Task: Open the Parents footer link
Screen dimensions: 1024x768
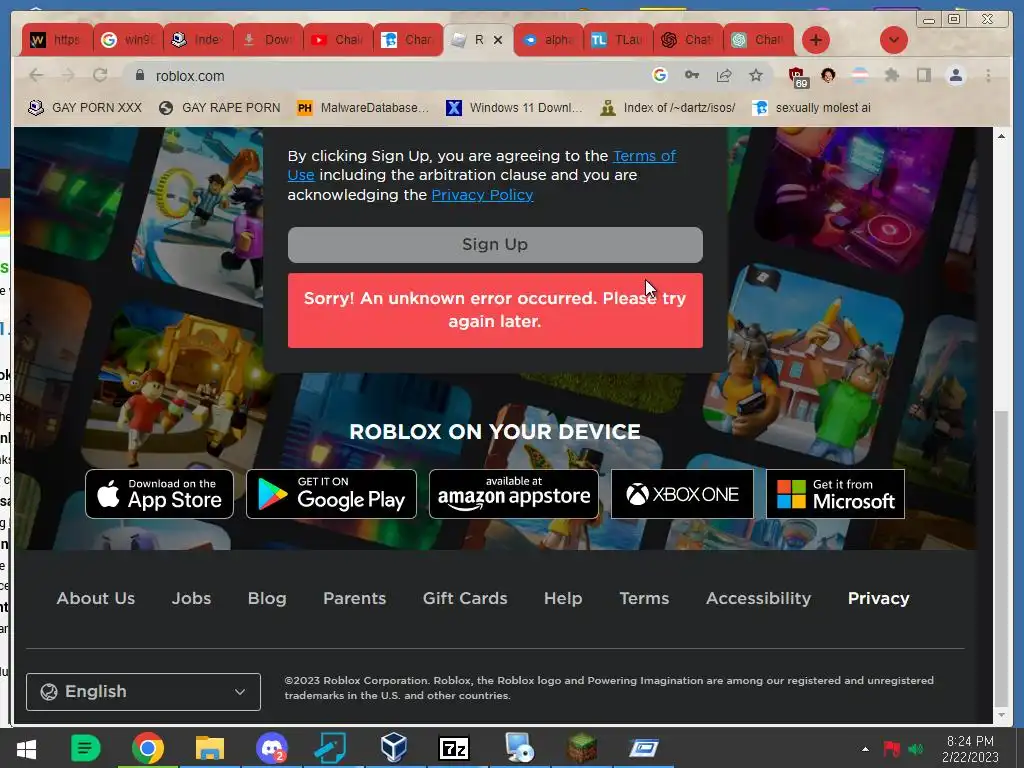Action: pyautogui.click(x=355, y=598)
